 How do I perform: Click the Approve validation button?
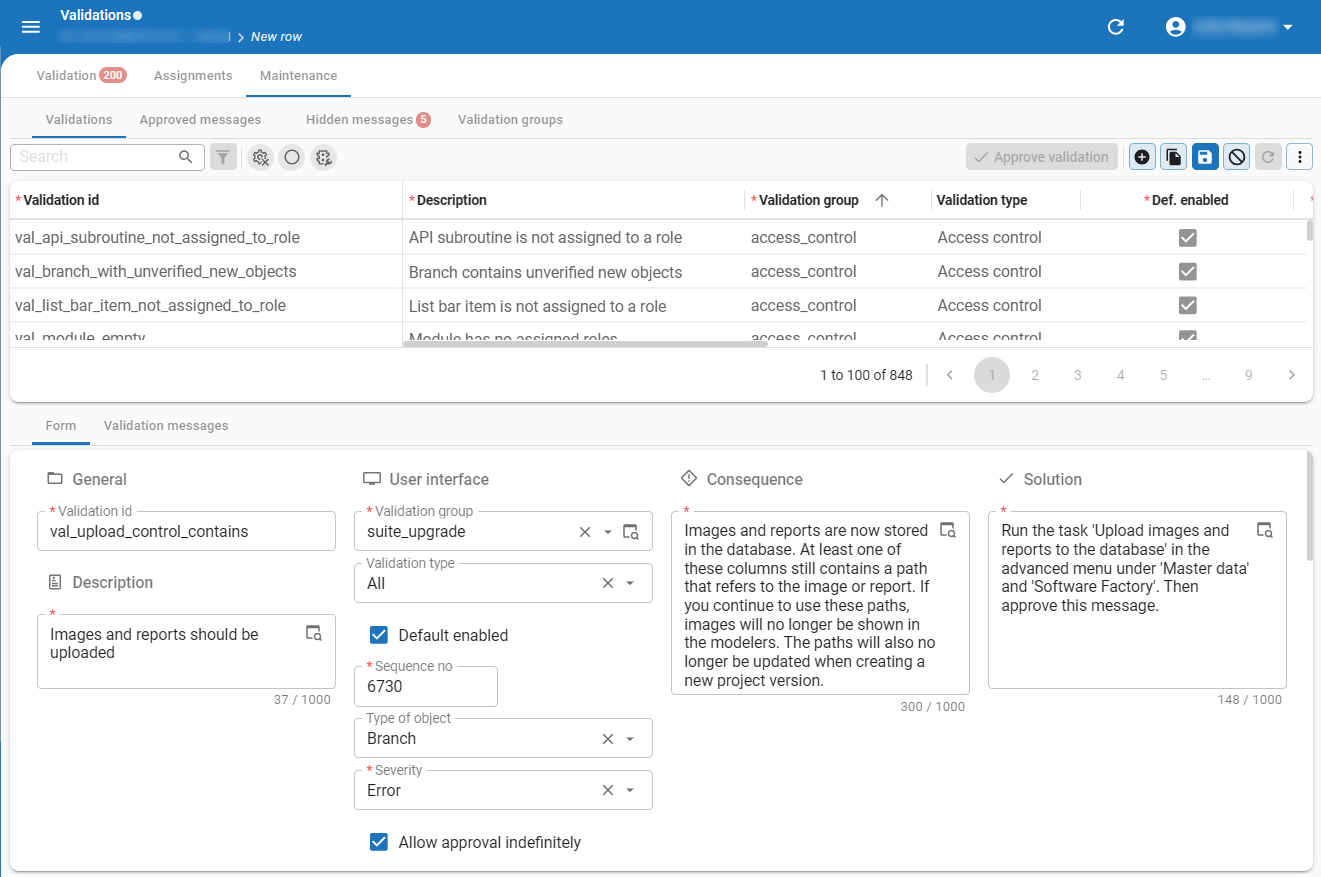pyautogui.click(x=1042, y=157)
